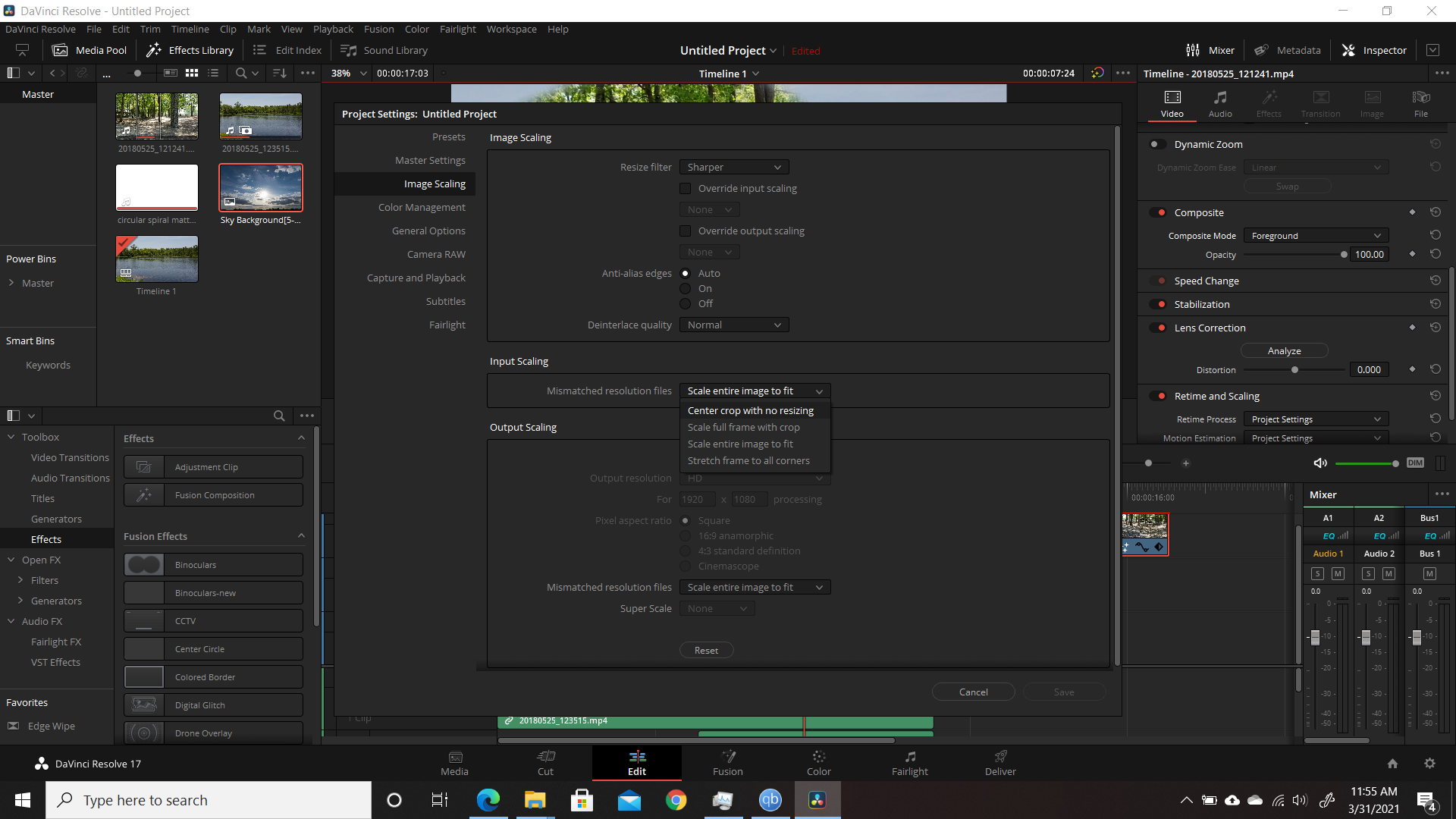Toggle the Composite section switch
This screenshot has width=1456, height=819.
click(1157, 212)
